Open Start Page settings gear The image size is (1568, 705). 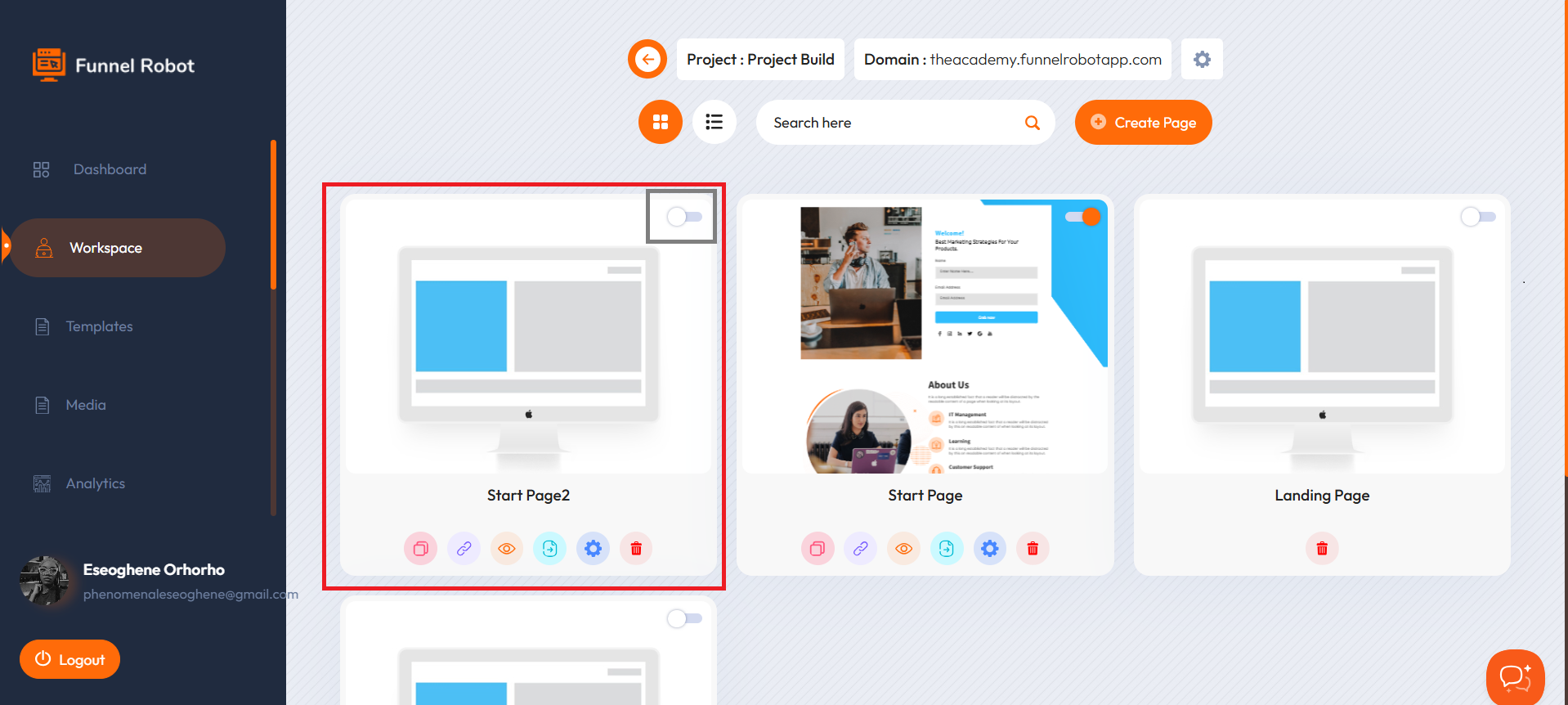(990, 548)
